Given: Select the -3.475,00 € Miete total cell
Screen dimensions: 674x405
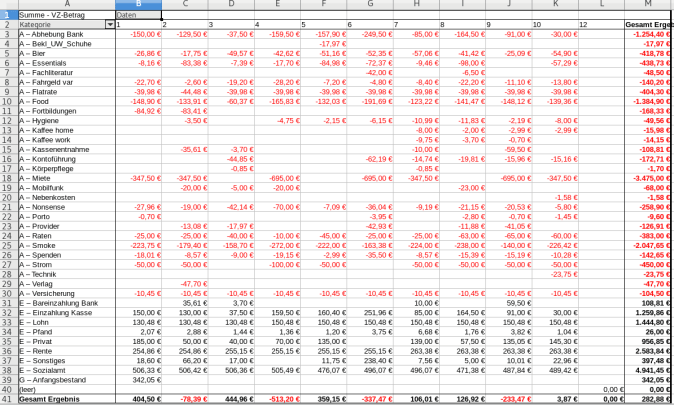Looking at the screenshot, I should (x=647, y=177).
